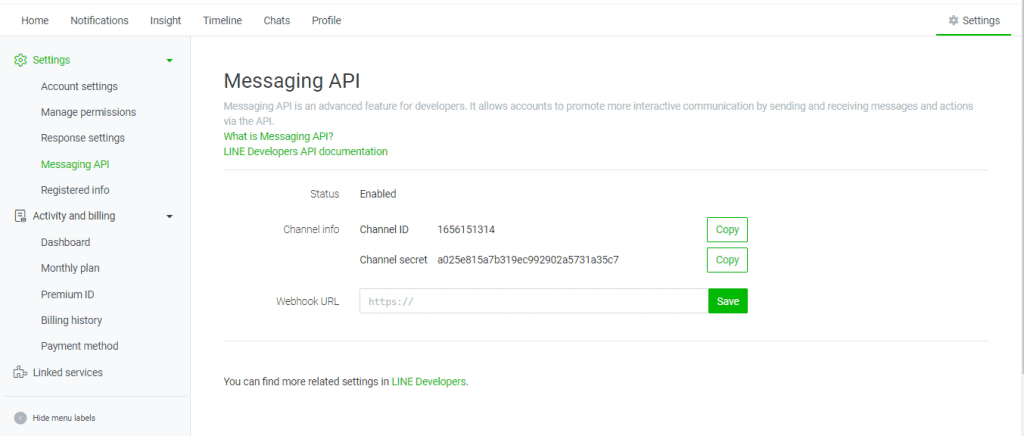The width and height of the screenshot is (1024, 436).
Task: Select Manage permissions in sidebar
Action: pos(88,112)
